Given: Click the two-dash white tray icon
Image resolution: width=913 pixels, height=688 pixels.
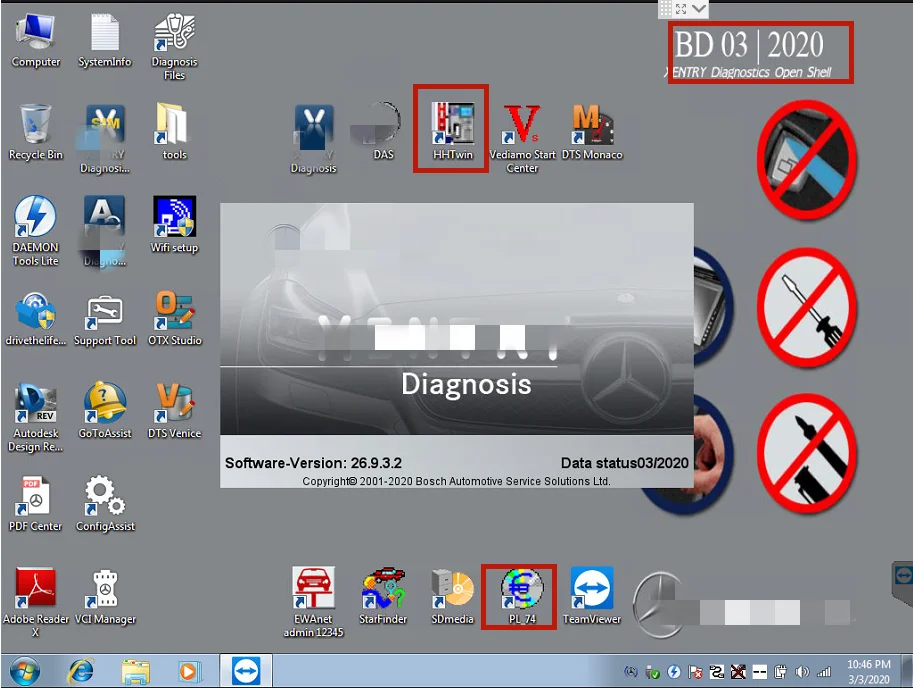Looking at the screenshot, I should (759, 672).
